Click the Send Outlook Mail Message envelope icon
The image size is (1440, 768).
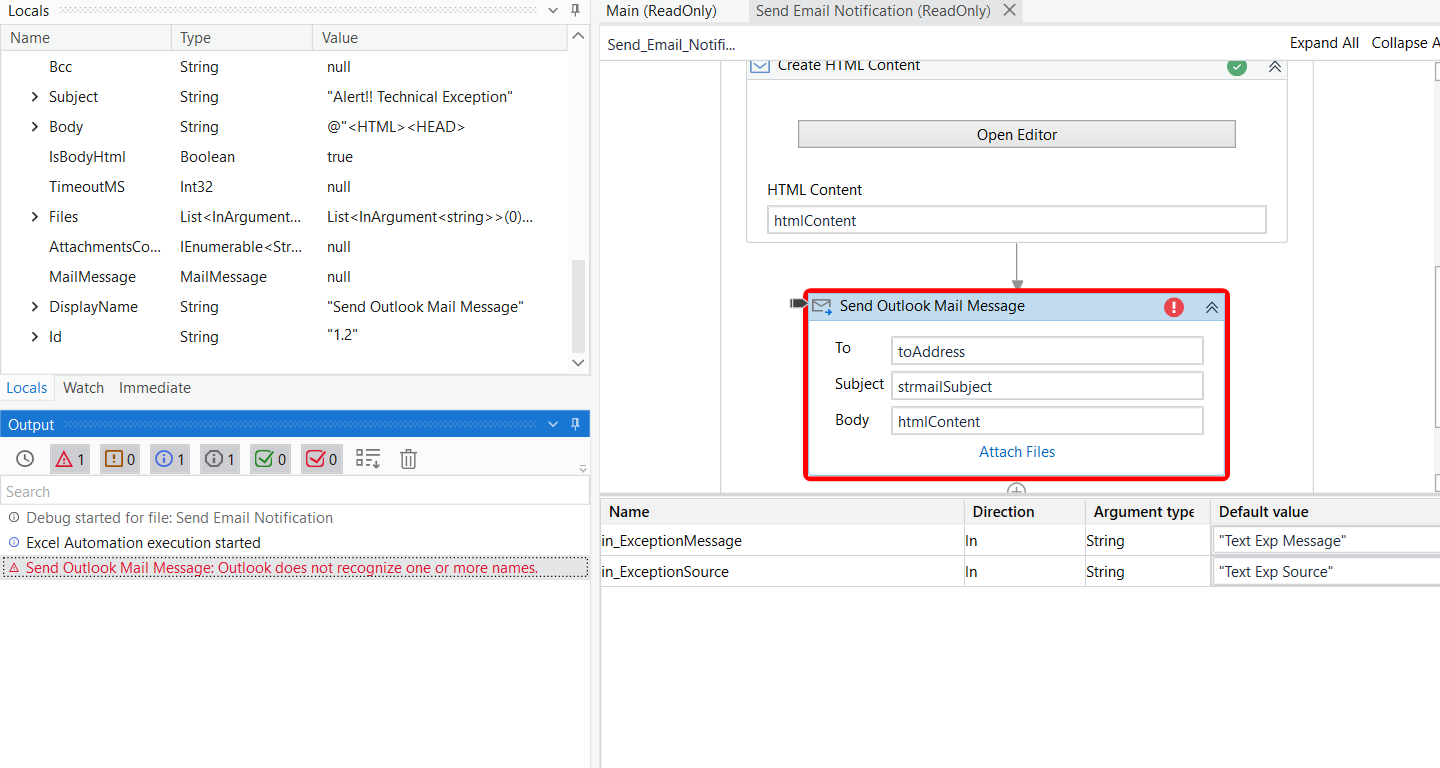822,306
